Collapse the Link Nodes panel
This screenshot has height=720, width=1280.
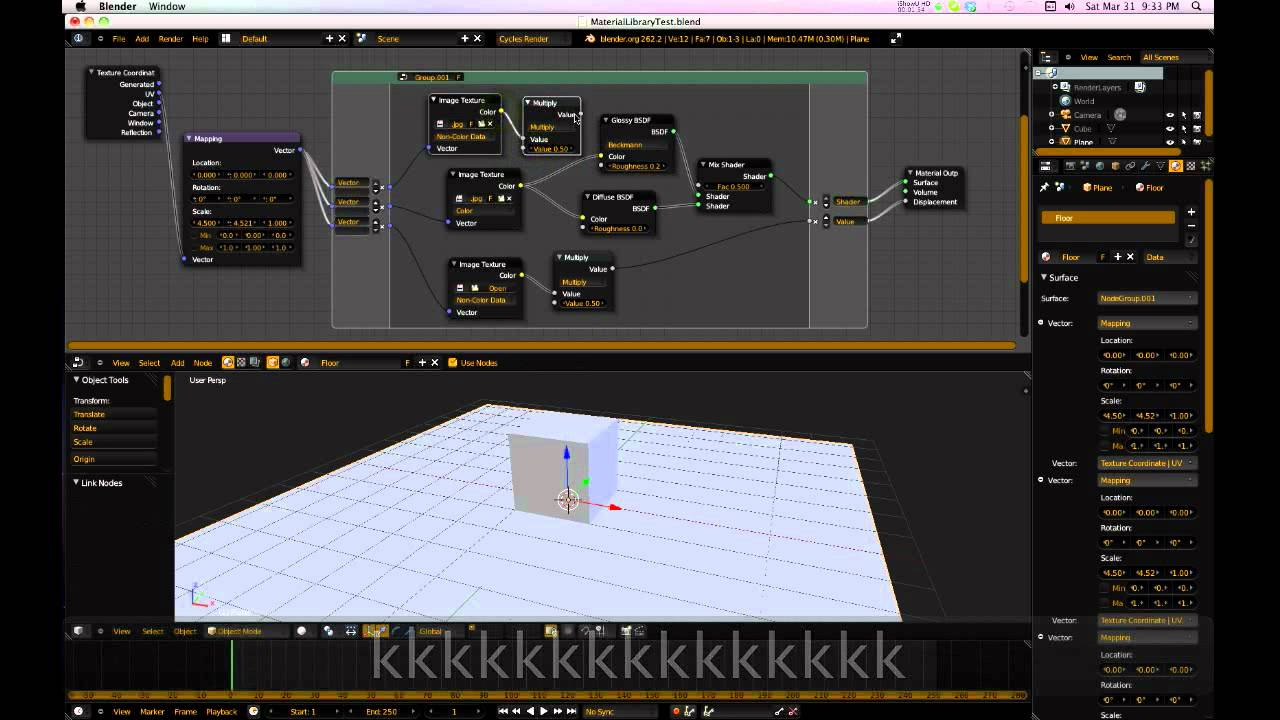pyautogui.click(x=76, y=483)
